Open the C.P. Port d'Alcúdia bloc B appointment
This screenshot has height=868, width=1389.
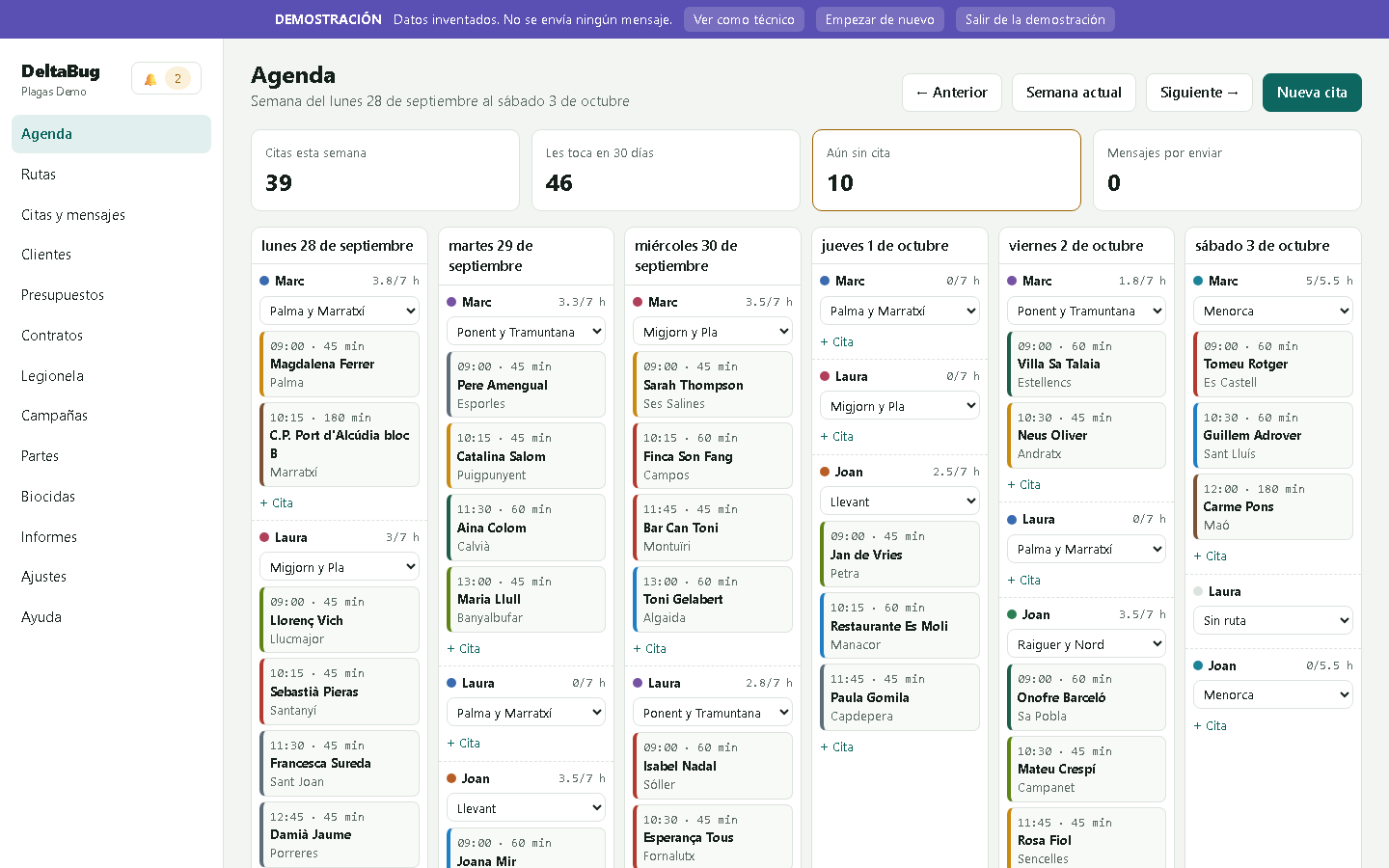coord(340,445)
